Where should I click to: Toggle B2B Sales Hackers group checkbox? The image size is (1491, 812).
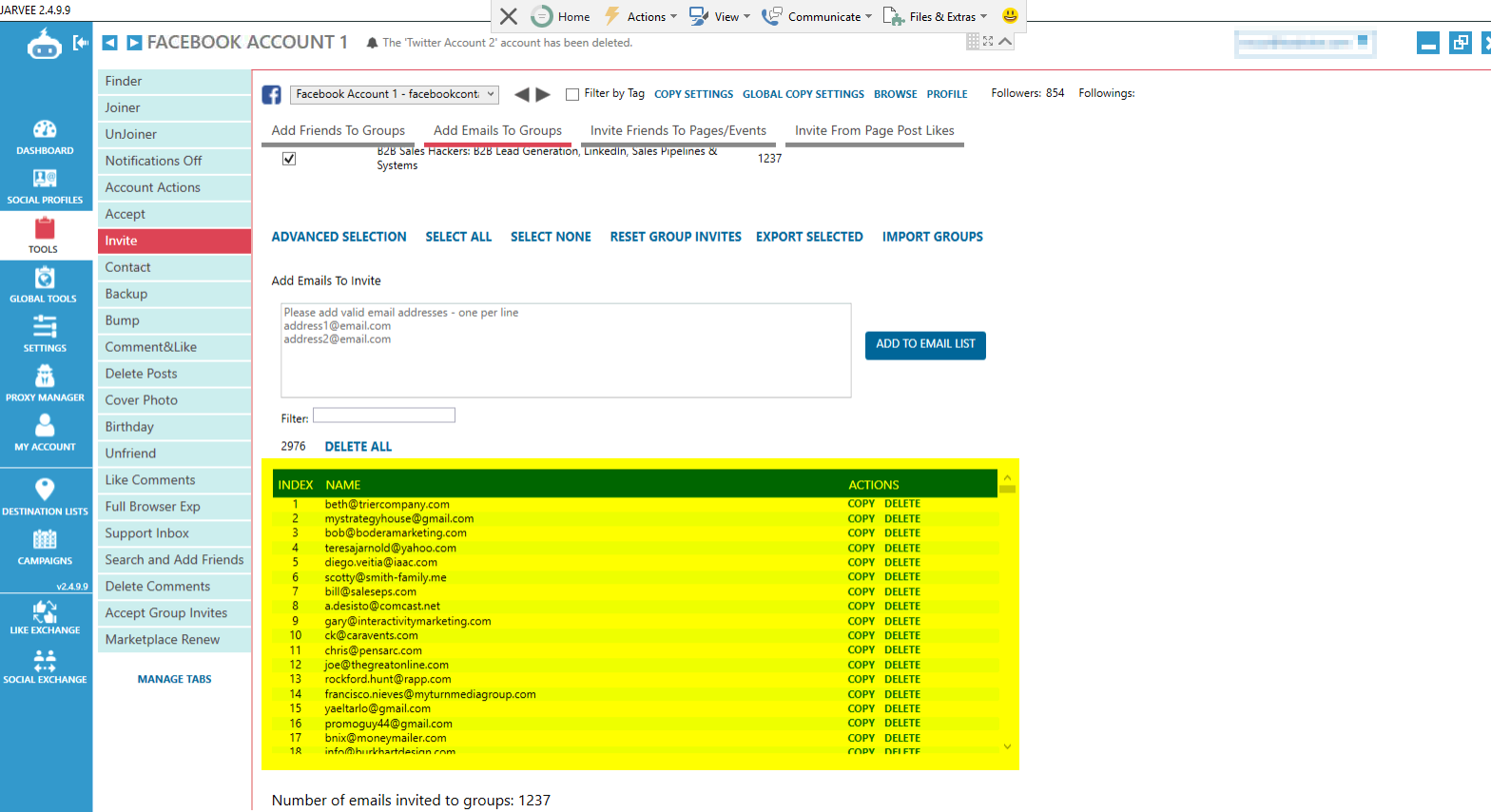click(289, 159)
